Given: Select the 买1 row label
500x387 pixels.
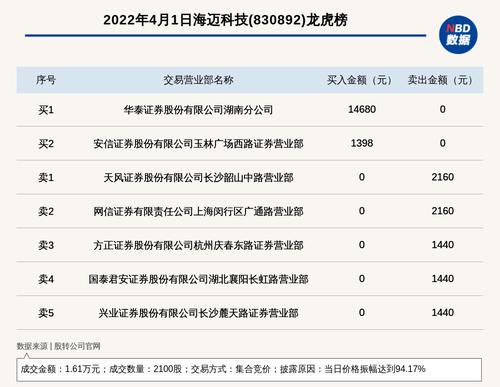Looking at the screenshot, I should pyautogui.click(x=46, y=110).
